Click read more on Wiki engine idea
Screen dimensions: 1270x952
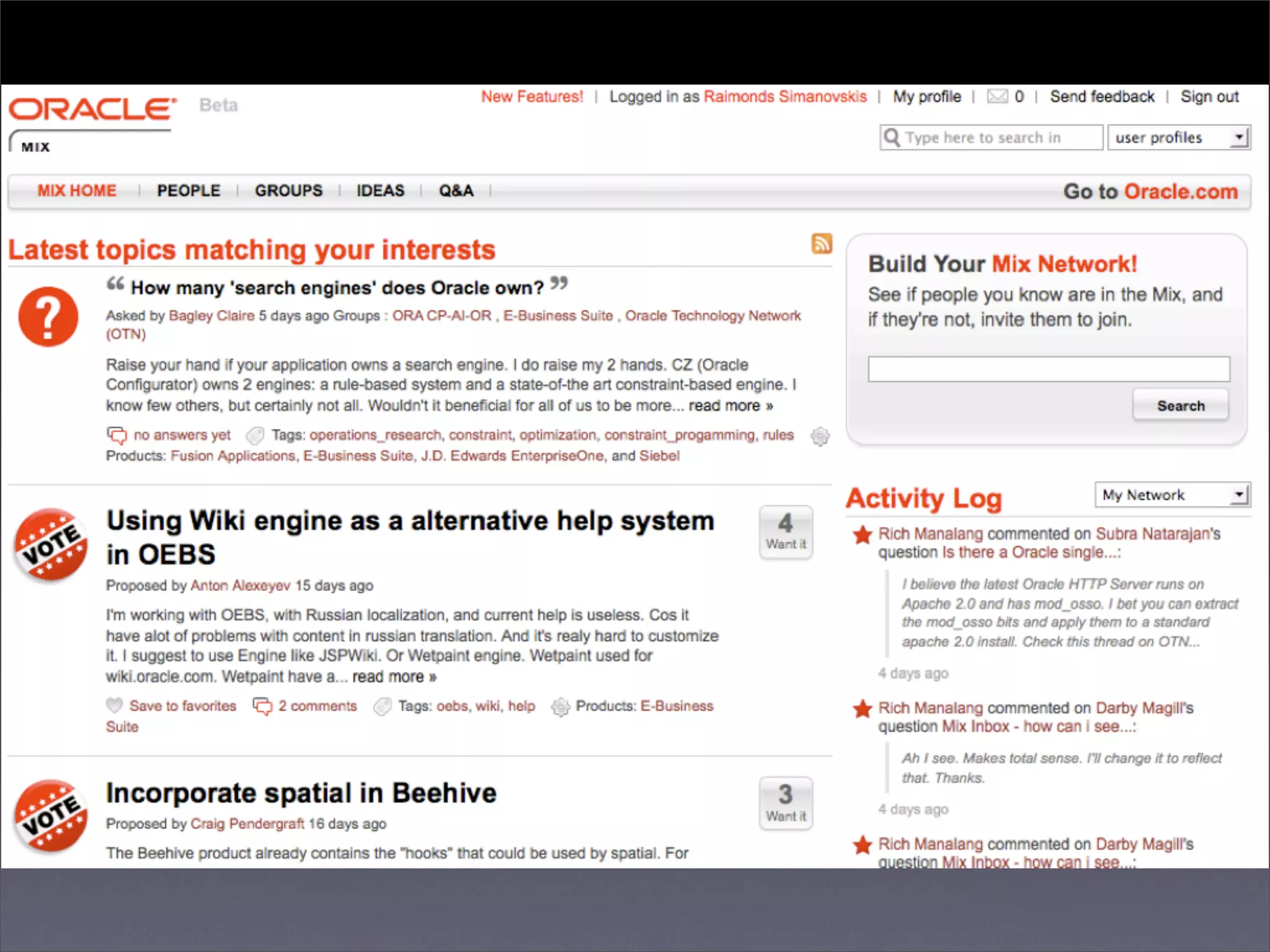394,676
